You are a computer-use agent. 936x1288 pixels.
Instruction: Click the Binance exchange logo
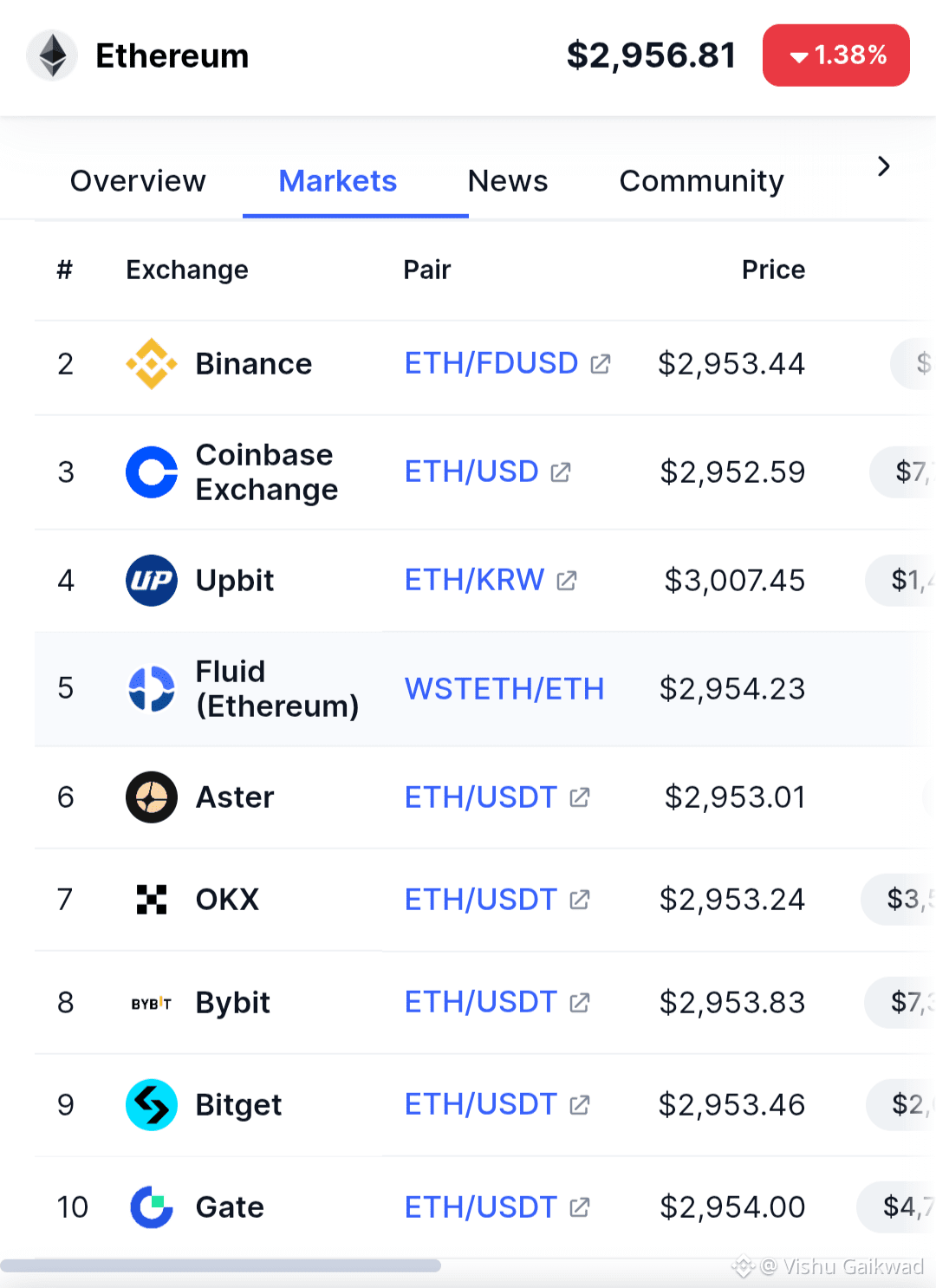[x=152, y=364]
